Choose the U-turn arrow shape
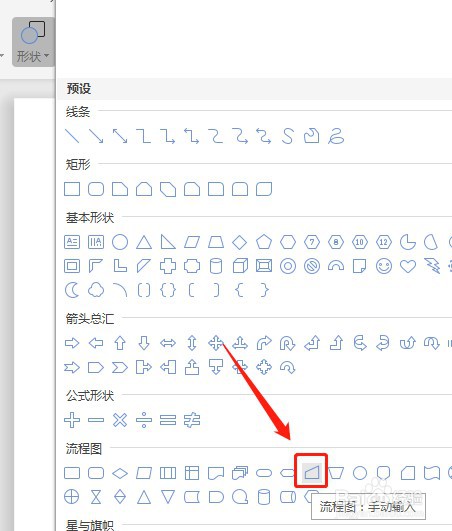452x531 pixels. 288,343
